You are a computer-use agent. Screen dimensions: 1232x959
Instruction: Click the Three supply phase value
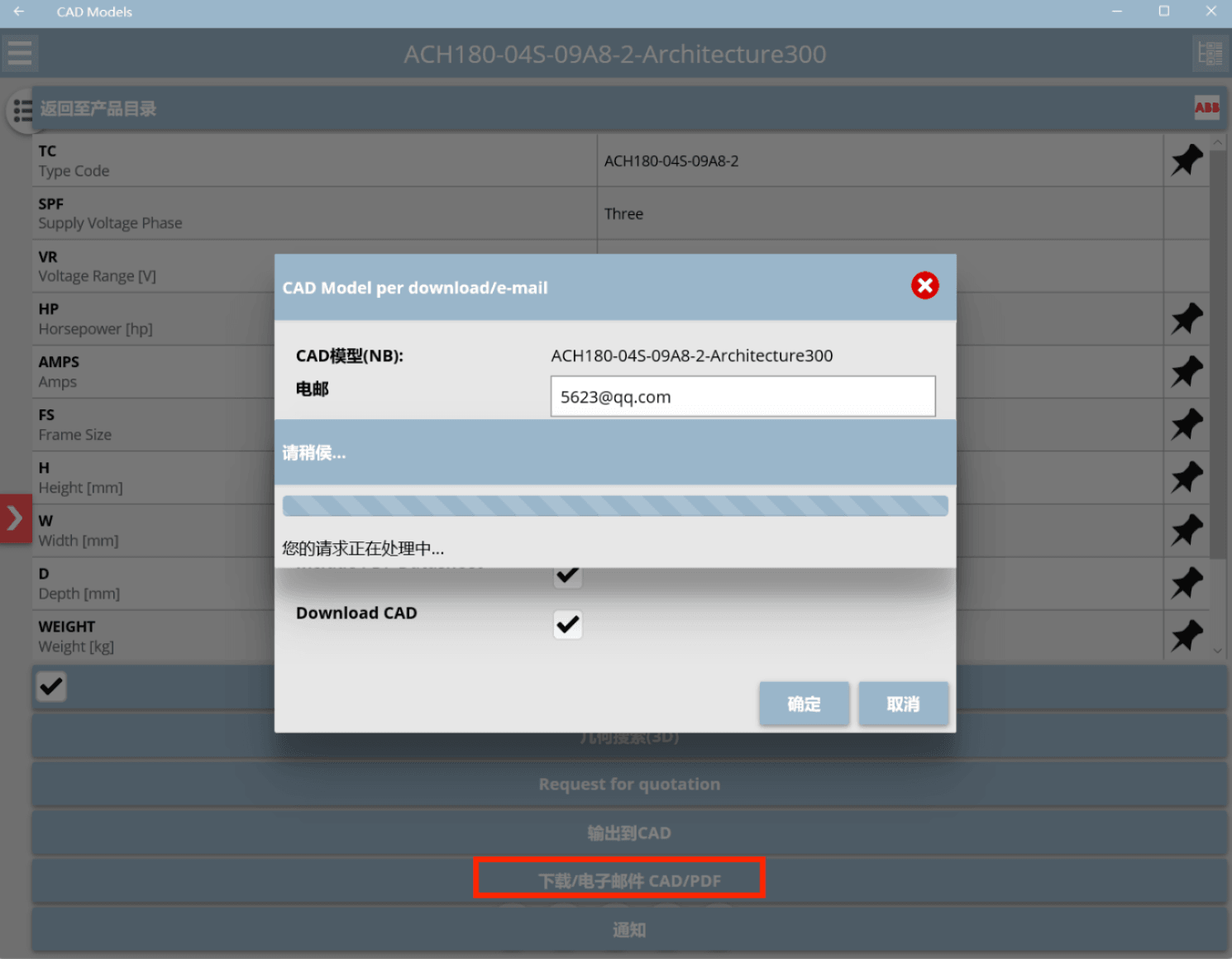[623, 214]
